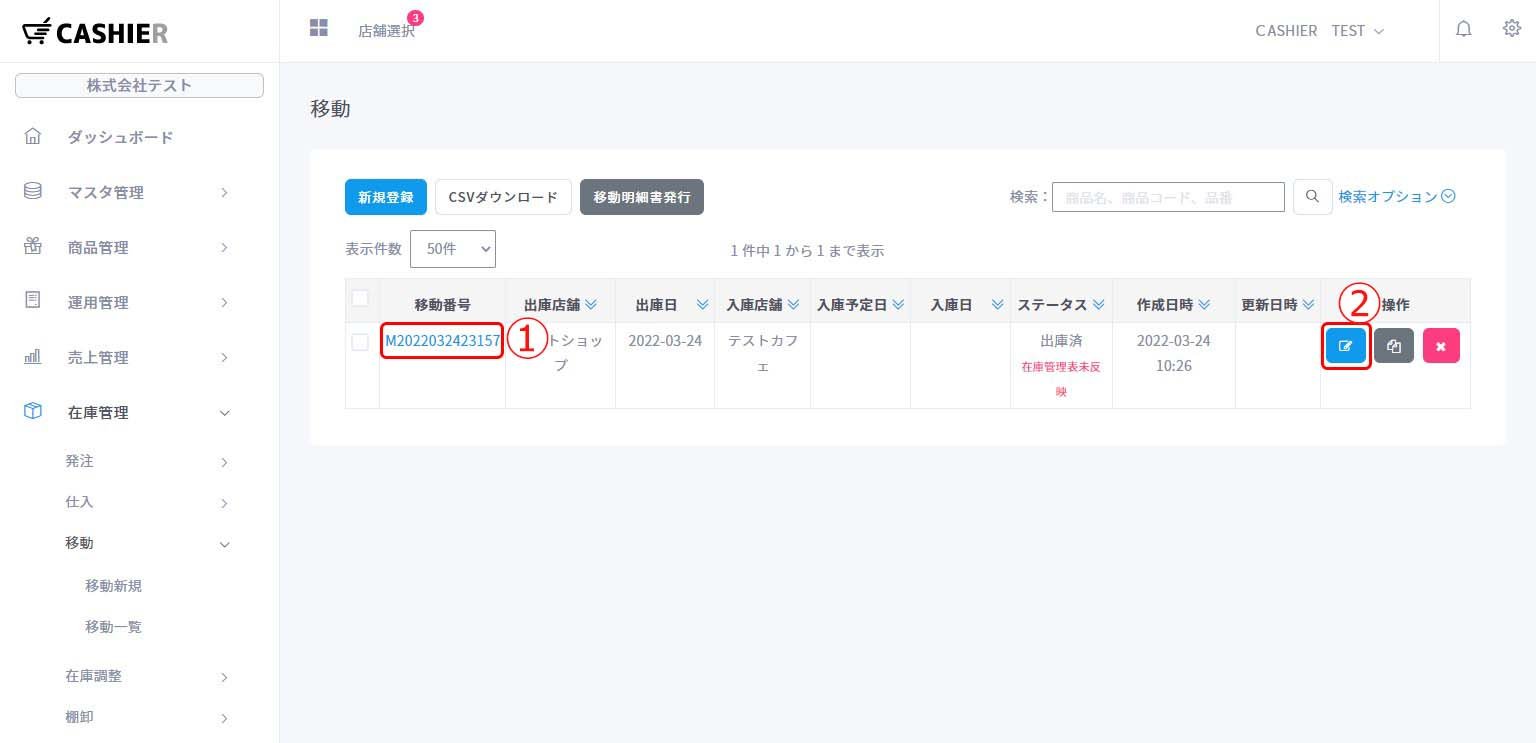Click the gray copy icon in the row

coord(1394,346)
